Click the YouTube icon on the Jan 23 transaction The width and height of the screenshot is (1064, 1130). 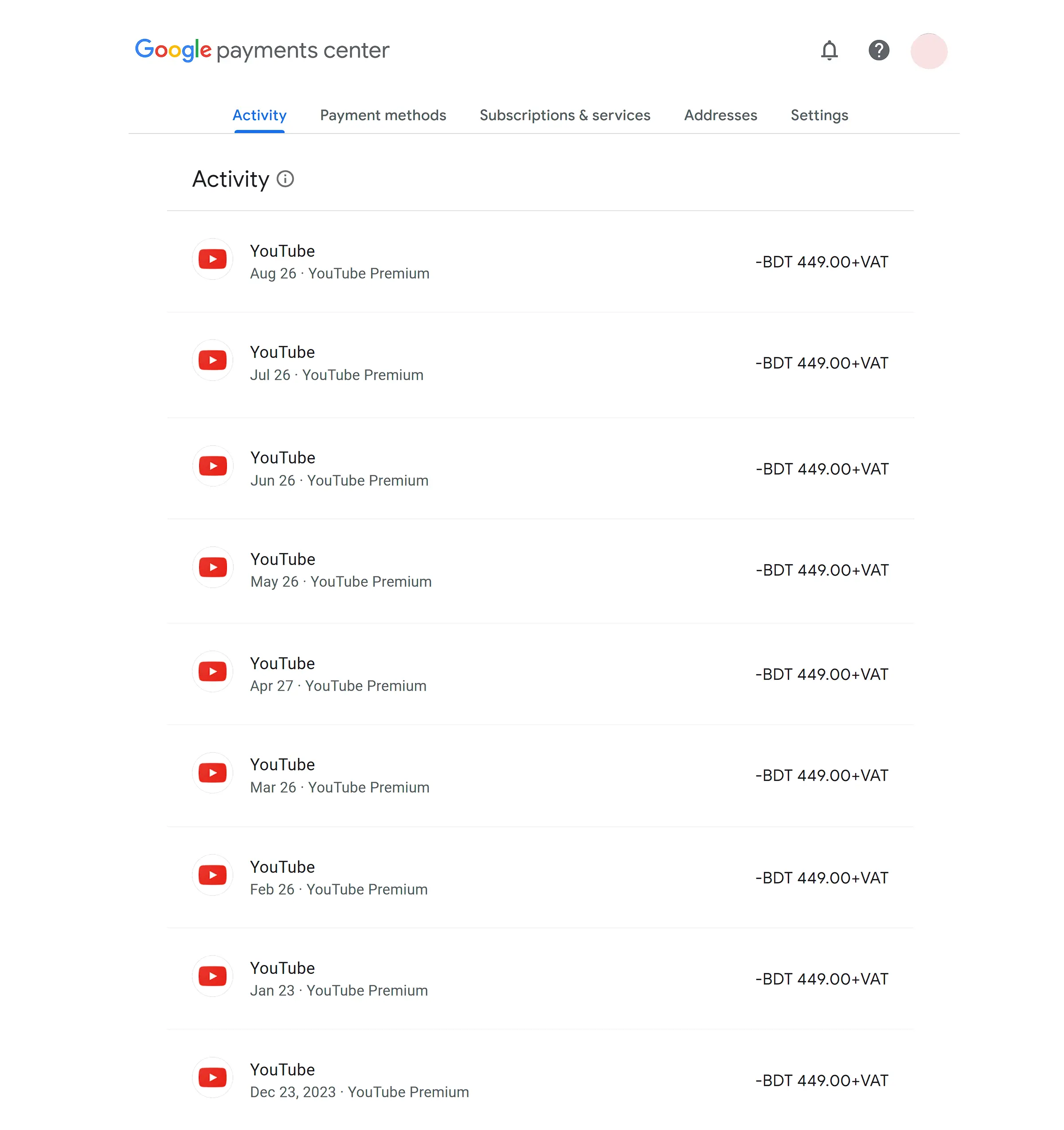click(x=212, y=976)
